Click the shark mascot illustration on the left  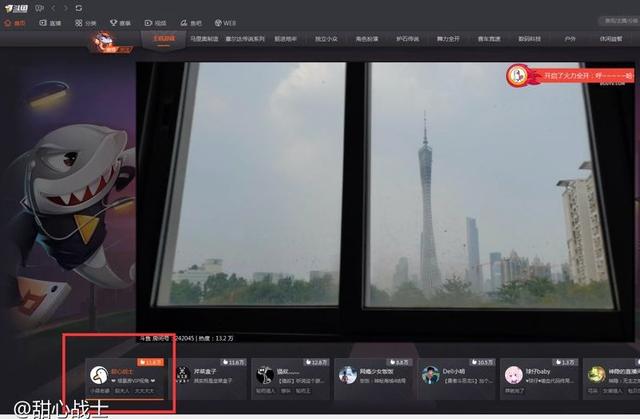[76, 204]
